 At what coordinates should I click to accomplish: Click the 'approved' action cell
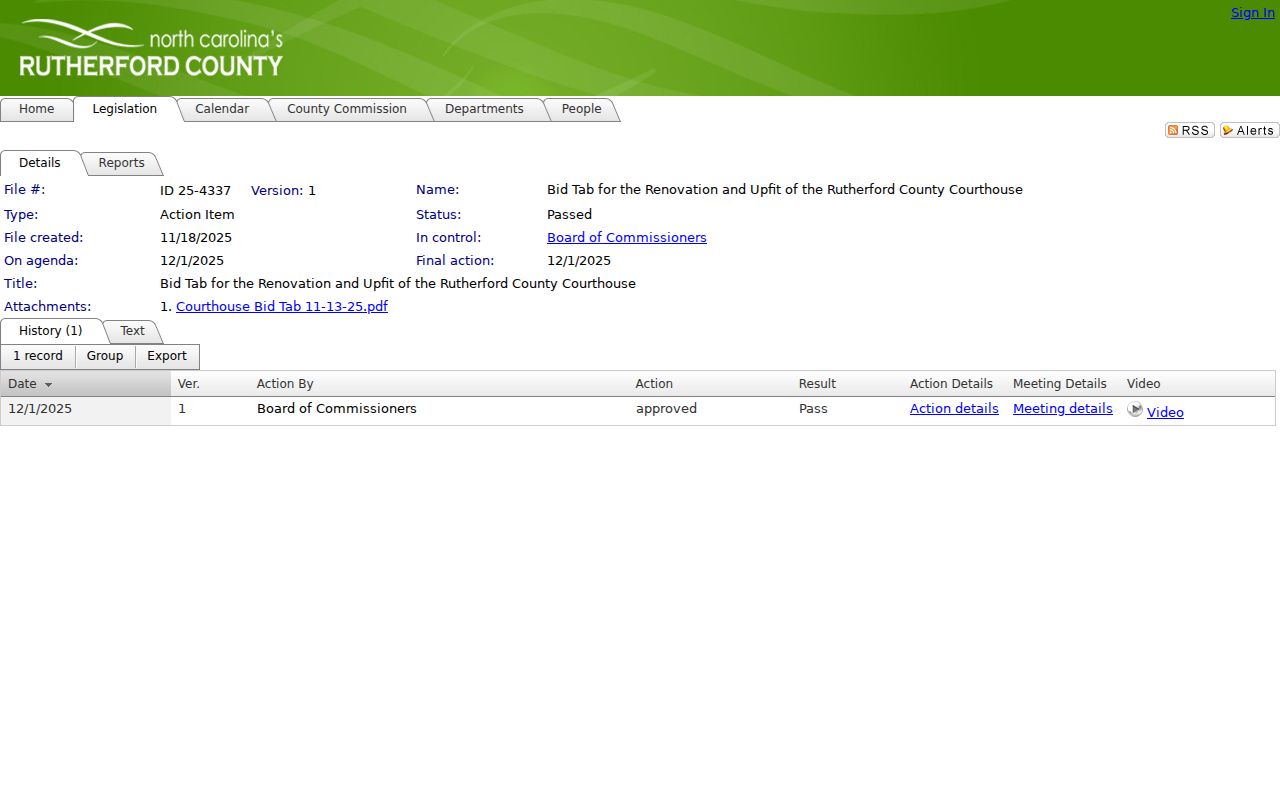[666, 409]
